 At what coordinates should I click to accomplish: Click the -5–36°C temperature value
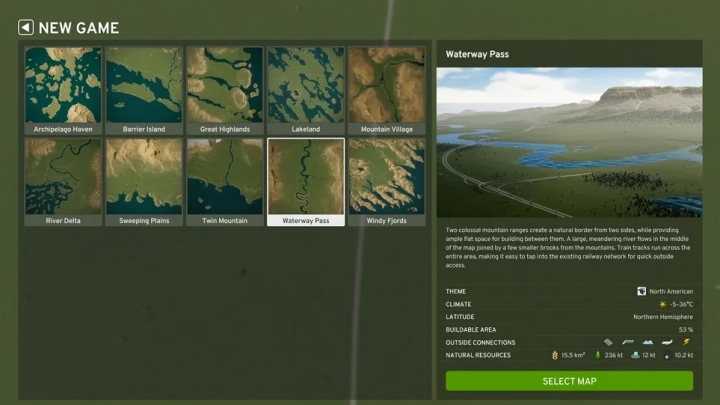(681, 304)
